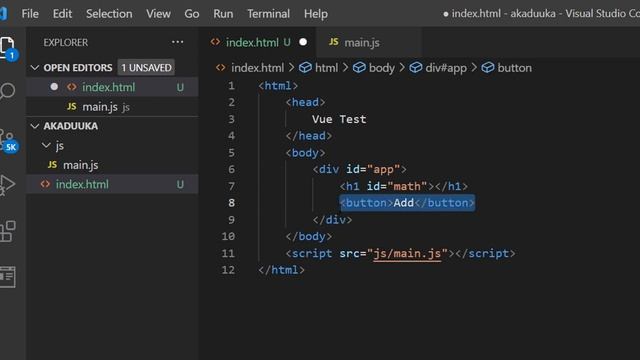Open the Terminal menu

coord(268,13)
